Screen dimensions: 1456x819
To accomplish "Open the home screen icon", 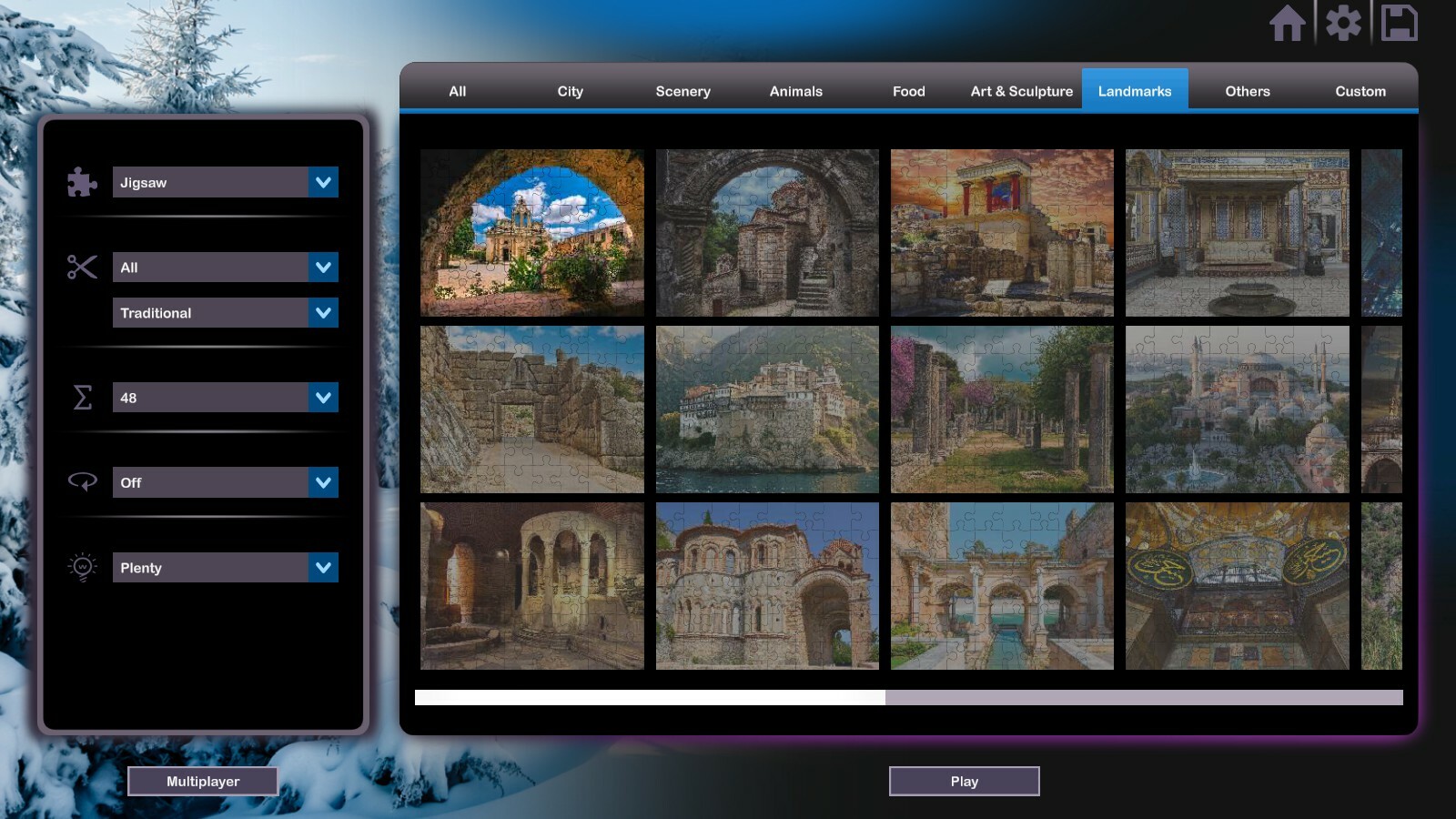I will (x=1289, y=25).
